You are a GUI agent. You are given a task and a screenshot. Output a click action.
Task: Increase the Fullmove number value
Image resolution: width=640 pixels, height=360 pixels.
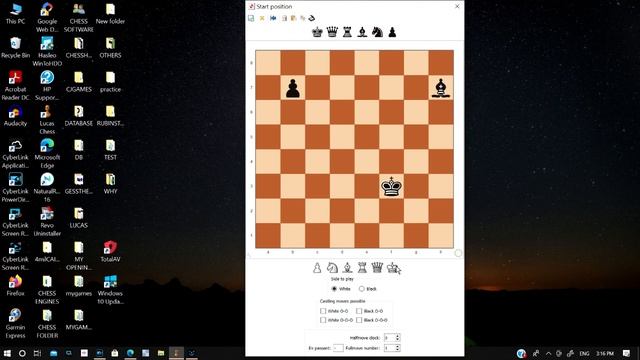[398, 346]
